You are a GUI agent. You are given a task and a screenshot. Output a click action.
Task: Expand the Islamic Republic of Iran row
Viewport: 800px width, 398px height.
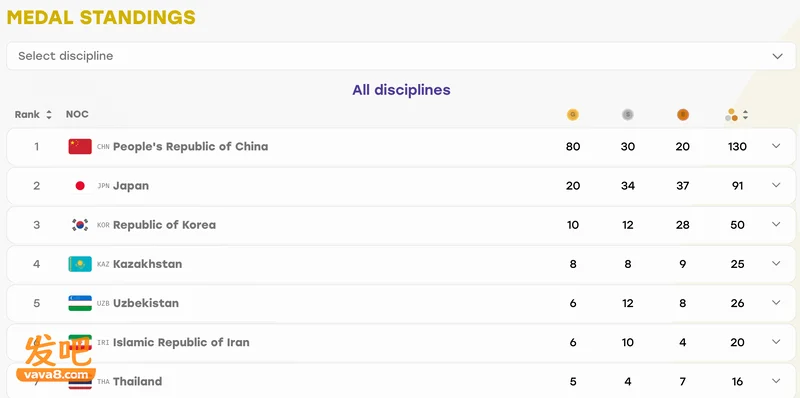point(776,342)
